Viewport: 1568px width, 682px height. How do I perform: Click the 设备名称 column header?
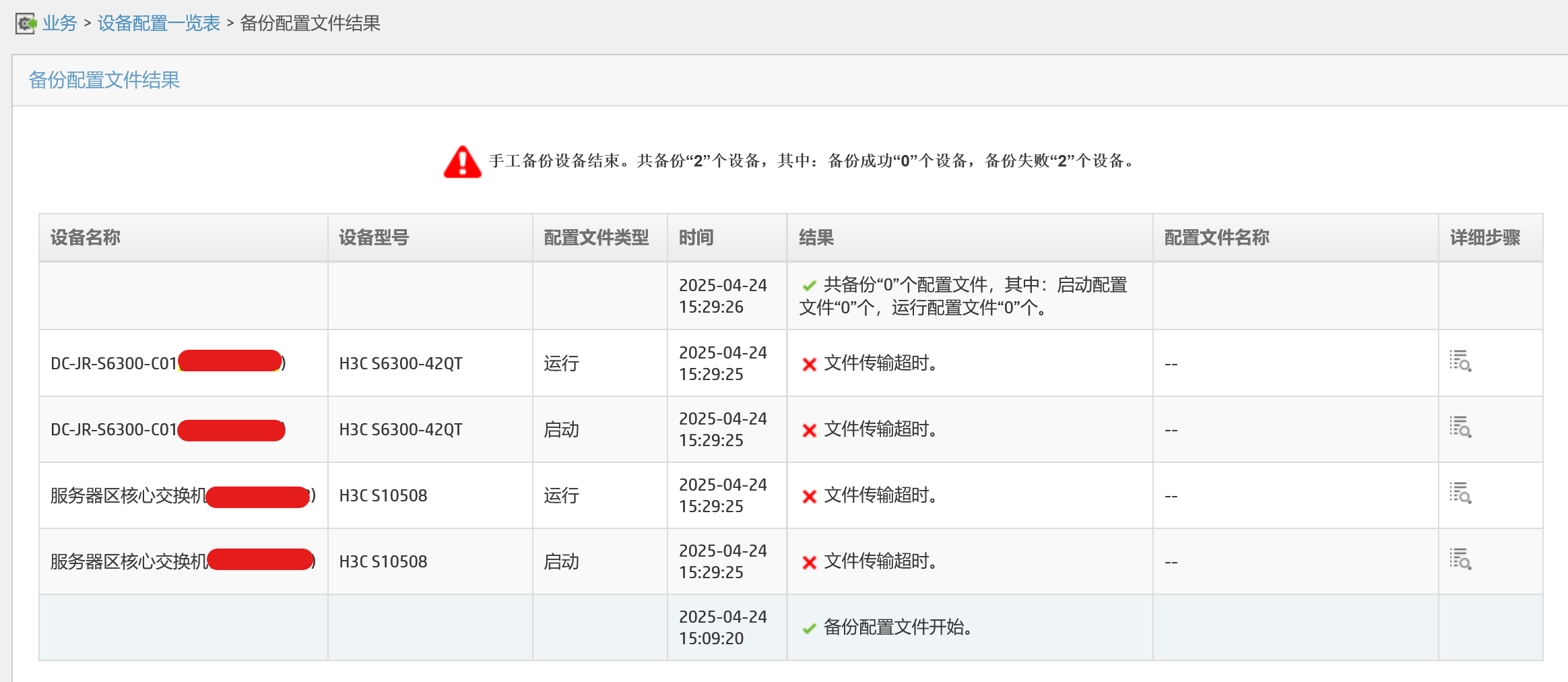click(86, 238)
